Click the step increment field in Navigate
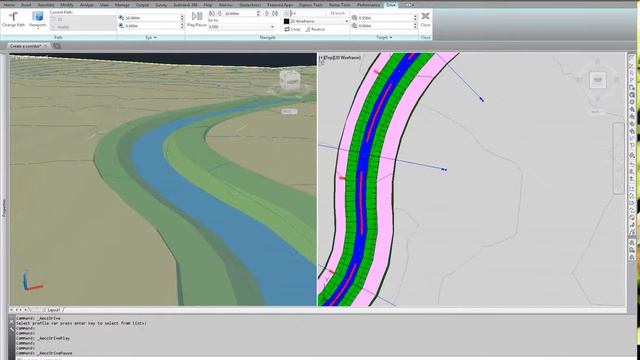 pos(240,13)
